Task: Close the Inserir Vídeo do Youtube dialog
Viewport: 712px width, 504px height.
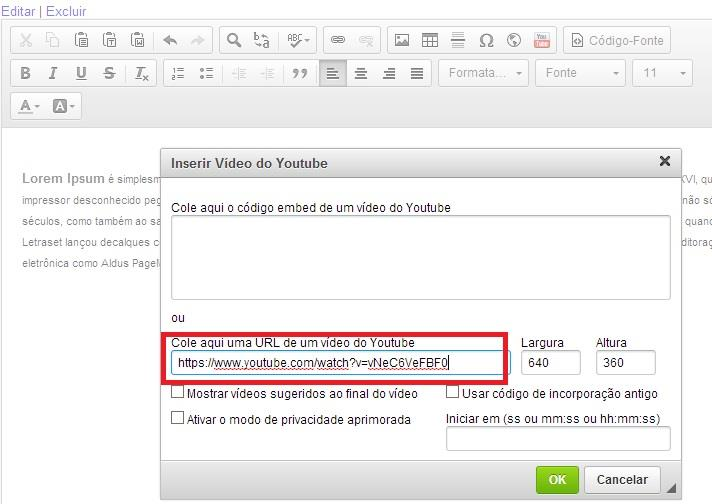Action: point(665,161)
